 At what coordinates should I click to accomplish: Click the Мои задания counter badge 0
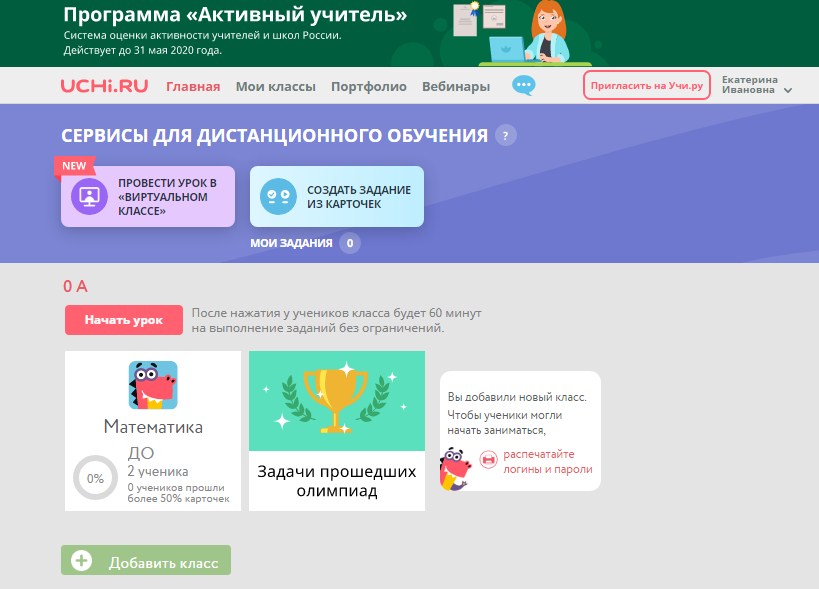350,243
